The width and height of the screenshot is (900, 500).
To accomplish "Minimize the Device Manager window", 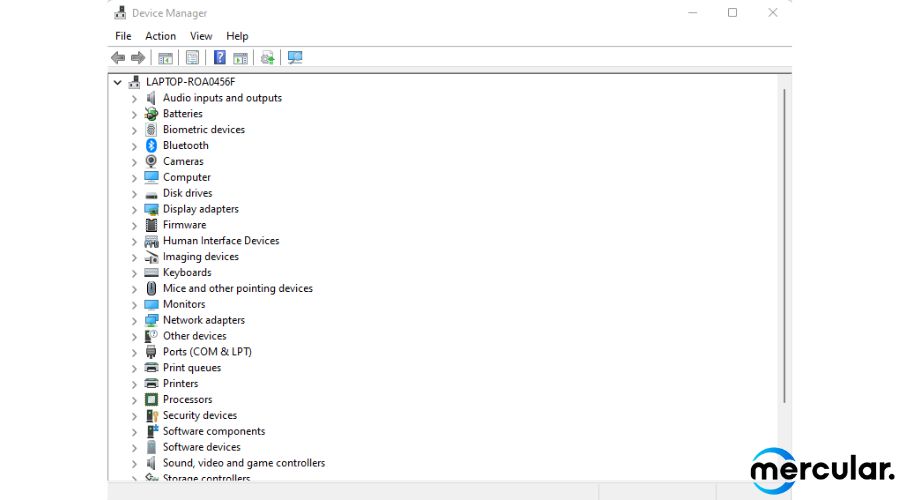I will (693, 13).
